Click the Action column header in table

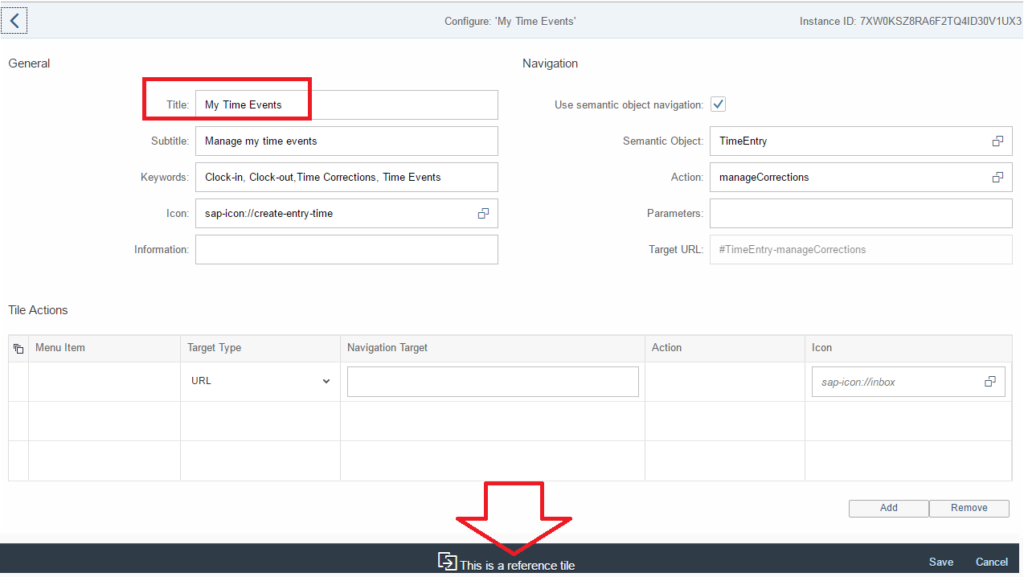(x=725, y=348)
